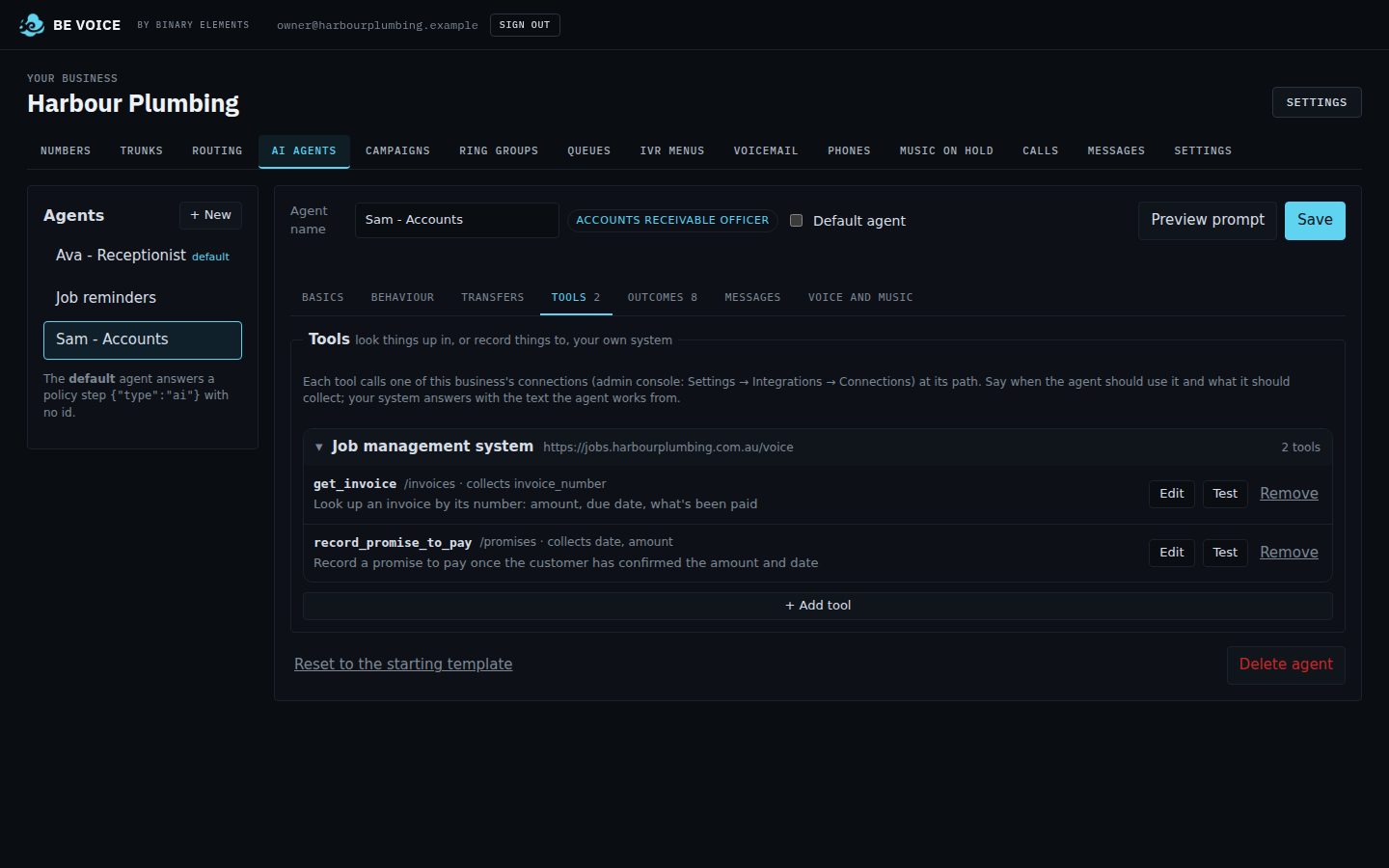The image size is (1389, 868).
Task: Open the Calls tab
Action: point(1041,151)
